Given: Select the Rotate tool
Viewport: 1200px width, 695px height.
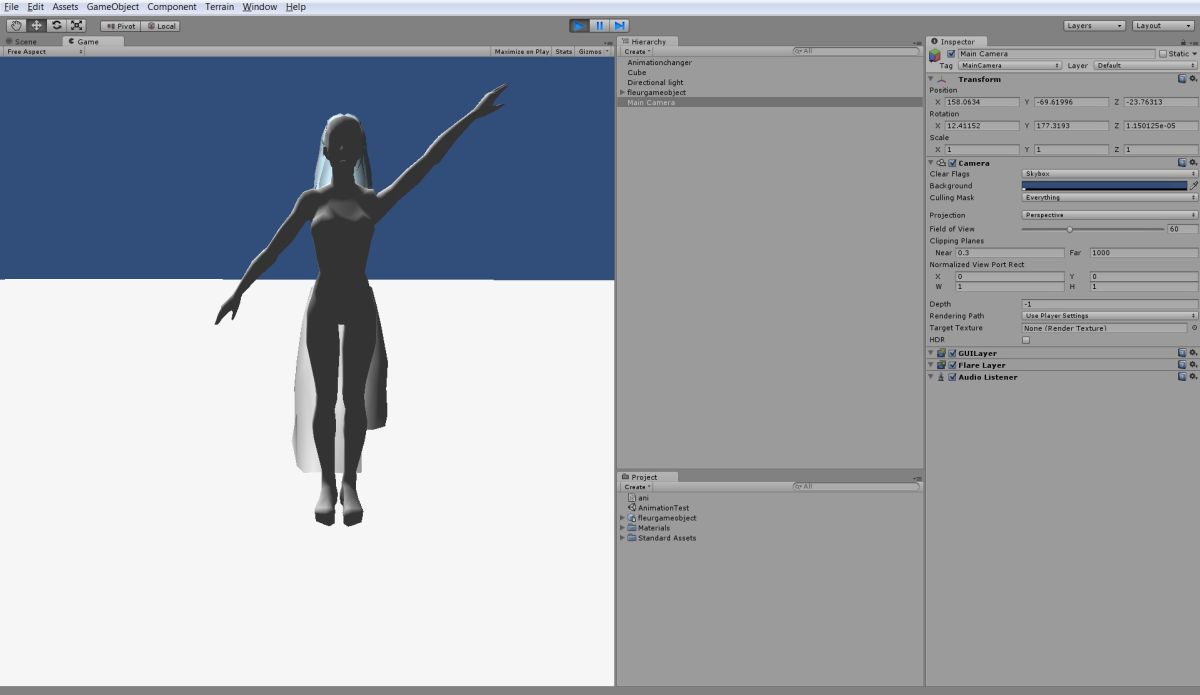Looking at the screenshot, I should point(56,25).
